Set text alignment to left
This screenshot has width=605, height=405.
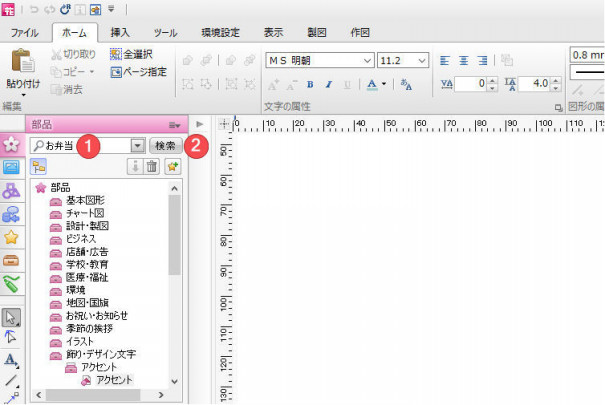click(446, 60)
